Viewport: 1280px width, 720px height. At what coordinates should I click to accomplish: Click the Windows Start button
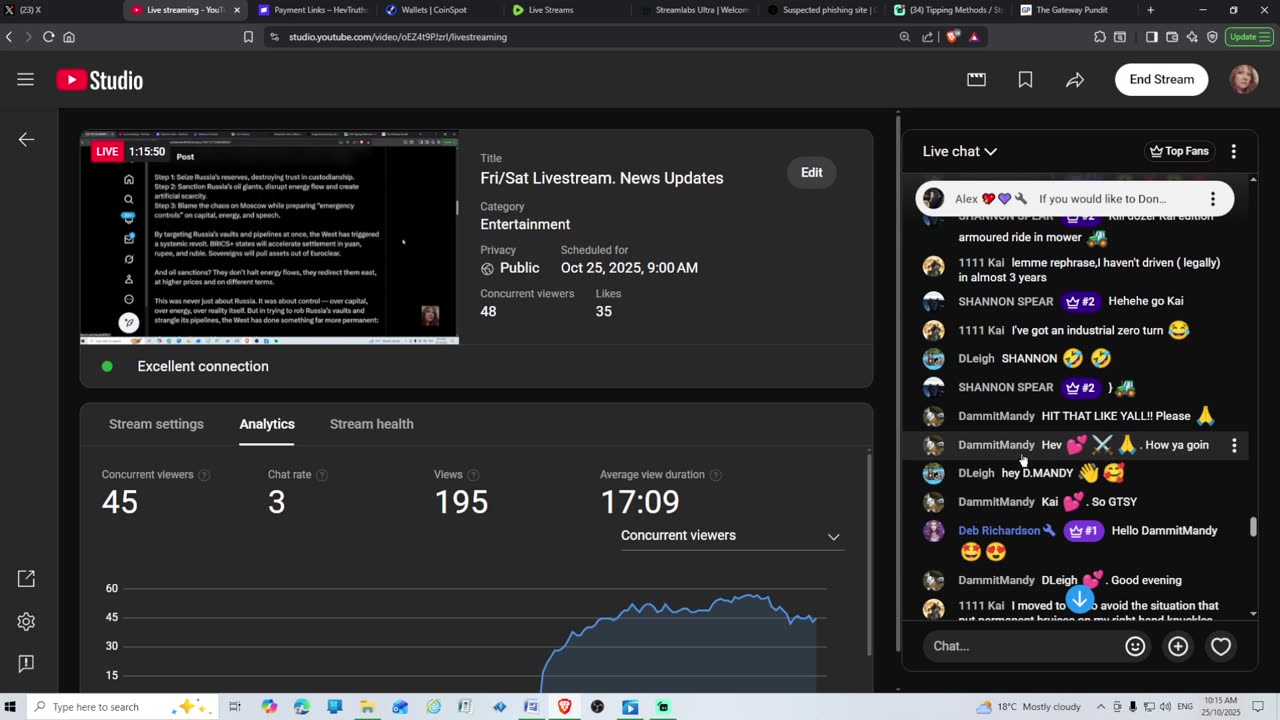11,707
